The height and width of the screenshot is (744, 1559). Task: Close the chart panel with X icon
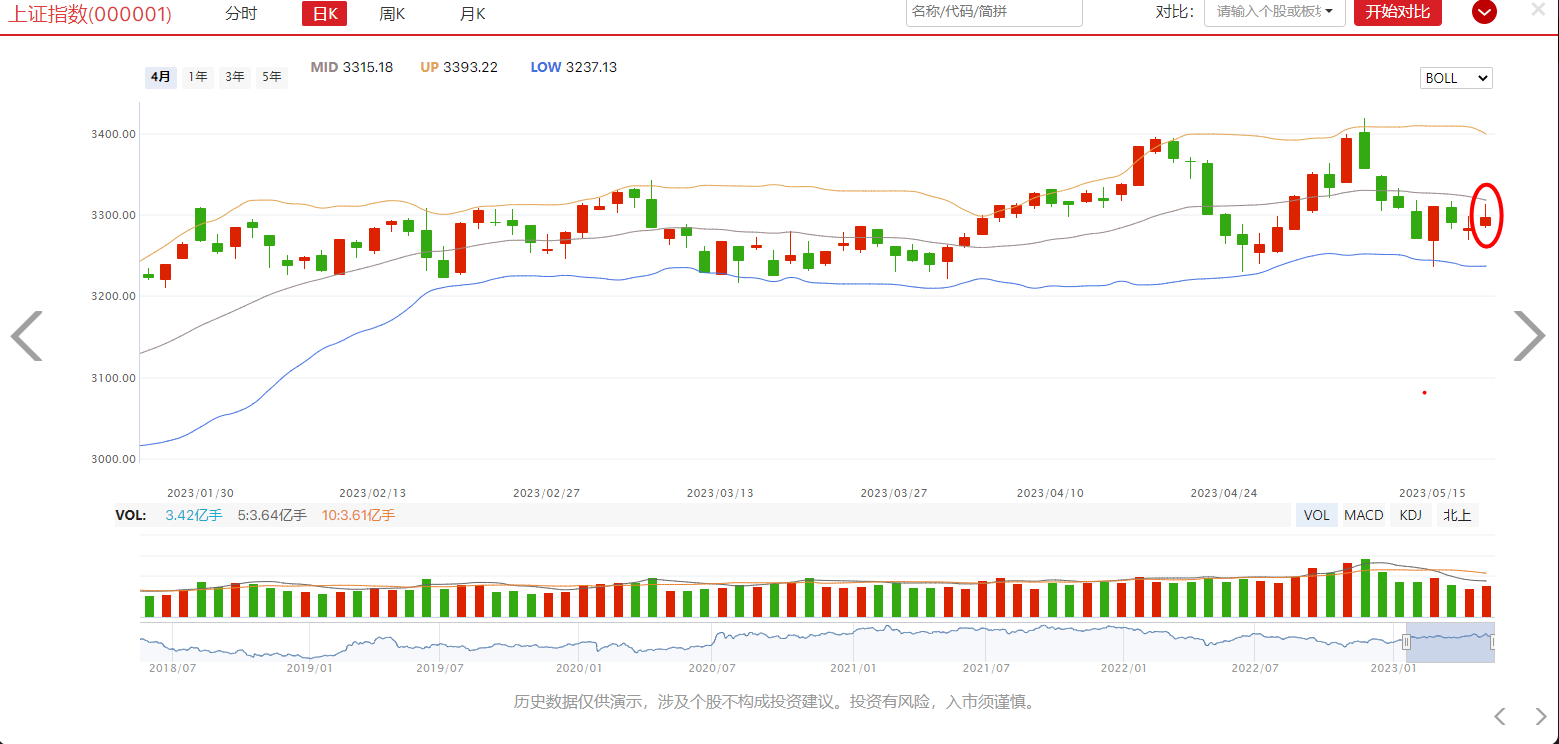pos(1538,9)
